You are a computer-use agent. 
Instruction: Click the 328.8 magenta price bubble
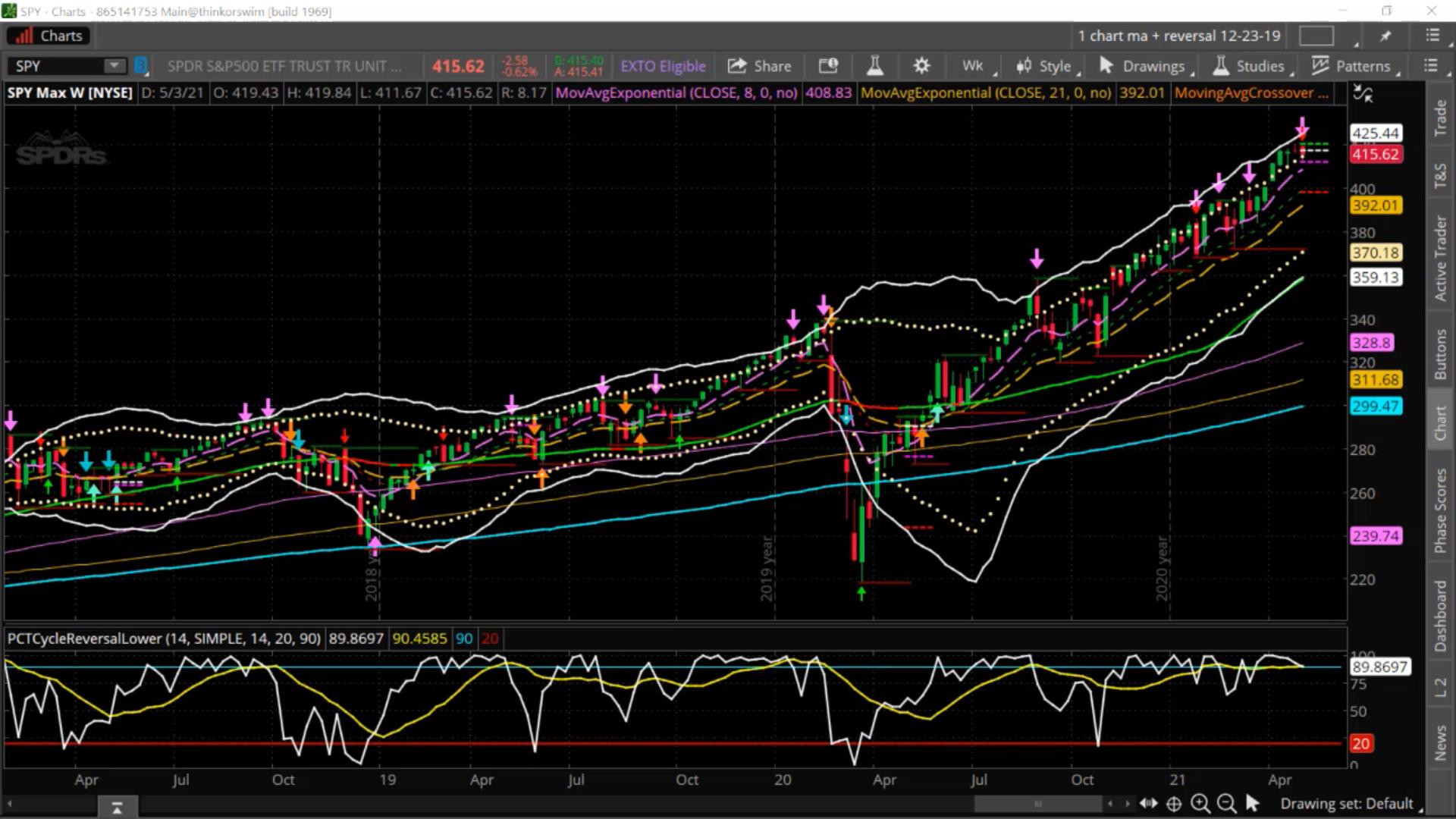pos(1371,343)
